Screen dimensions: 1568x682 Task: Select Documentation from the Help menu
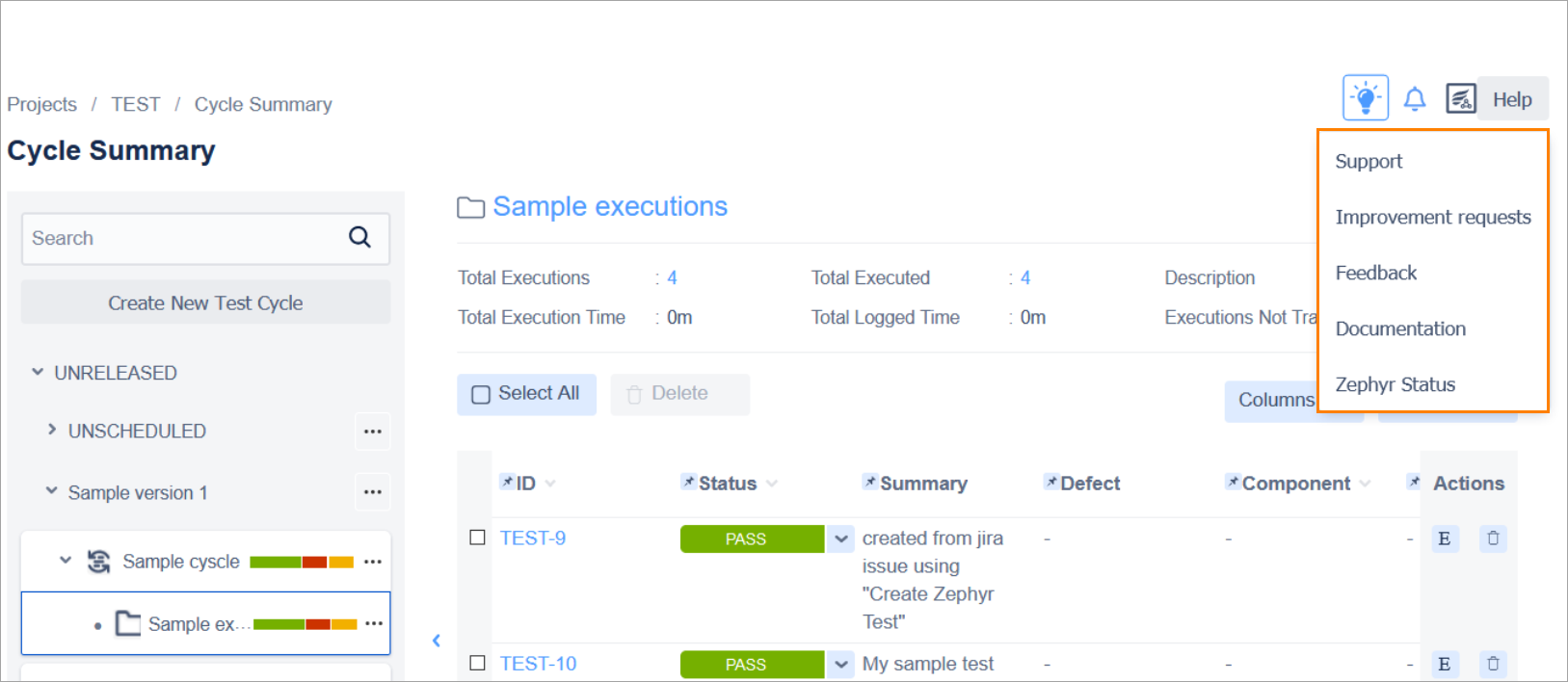click(x=1400, y=328)
